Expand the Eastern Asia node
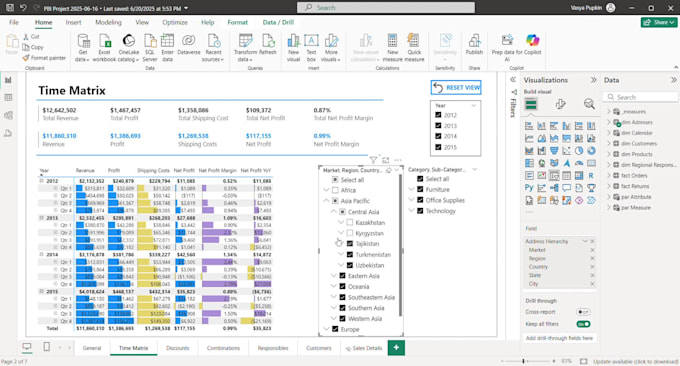 [333, 276]
